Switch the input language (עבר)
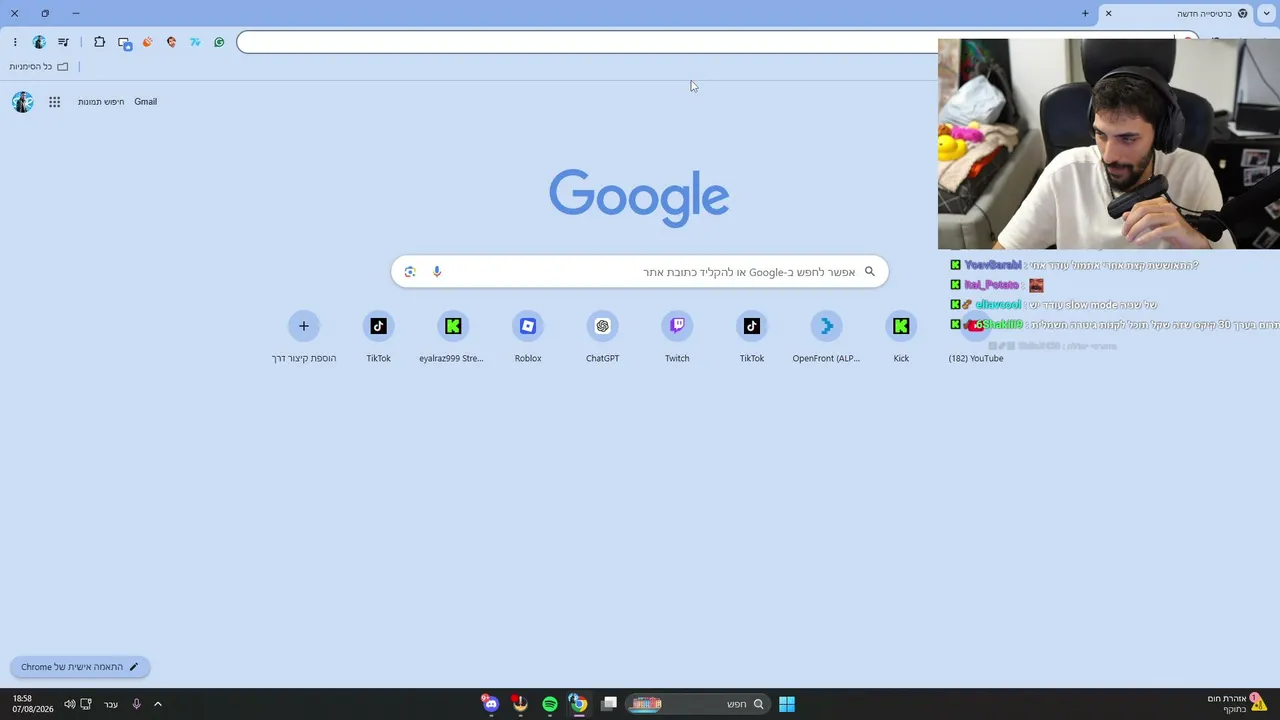 (x=111, y=704)
